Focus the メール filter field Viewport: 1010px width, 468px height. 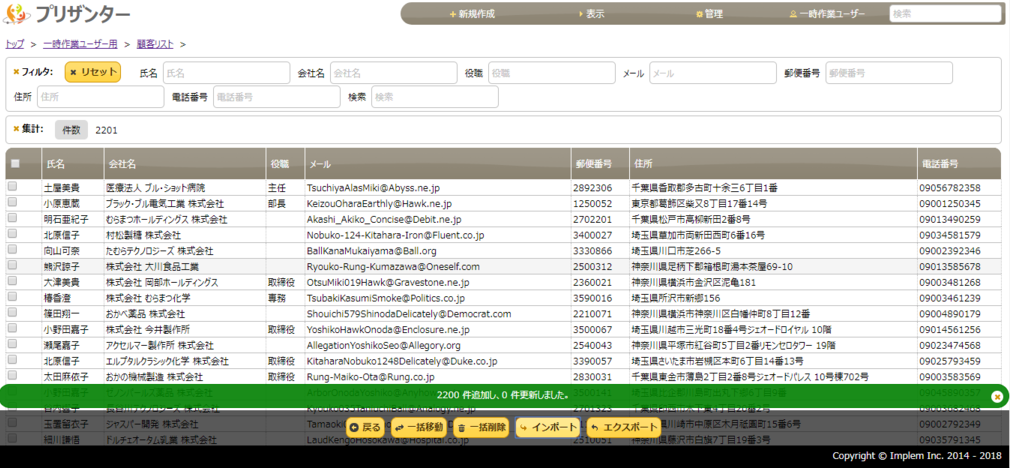[x=712, y=73]
